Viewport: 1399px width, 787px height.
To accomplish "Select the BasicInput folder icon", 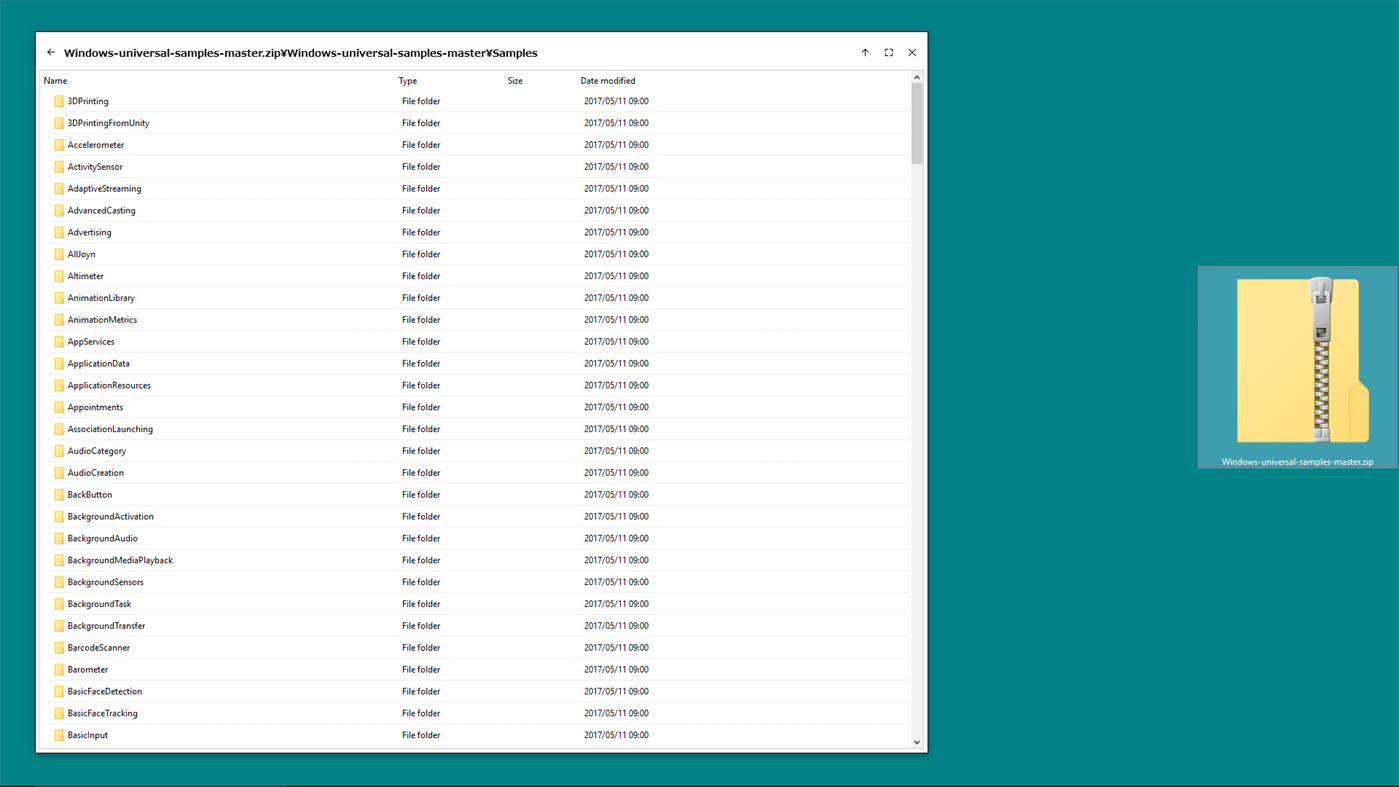I will 59,735.
